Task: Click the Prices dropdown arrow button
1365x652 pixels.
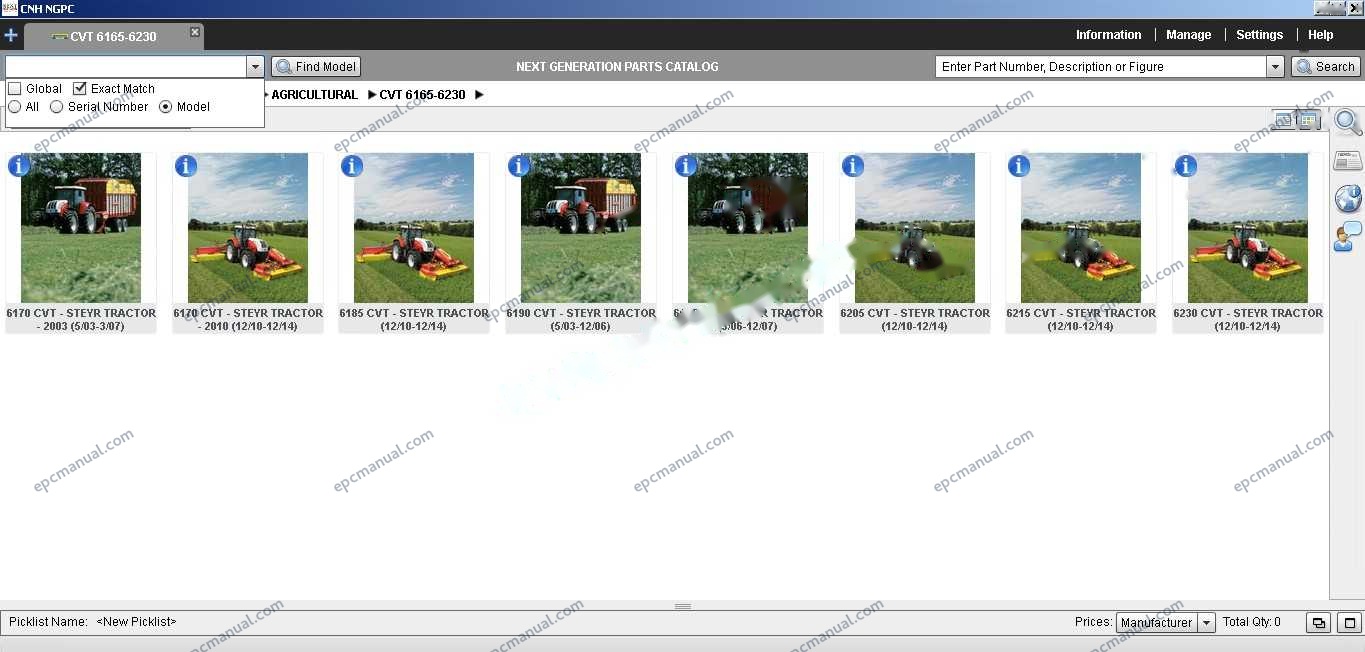Action: 1206,622
